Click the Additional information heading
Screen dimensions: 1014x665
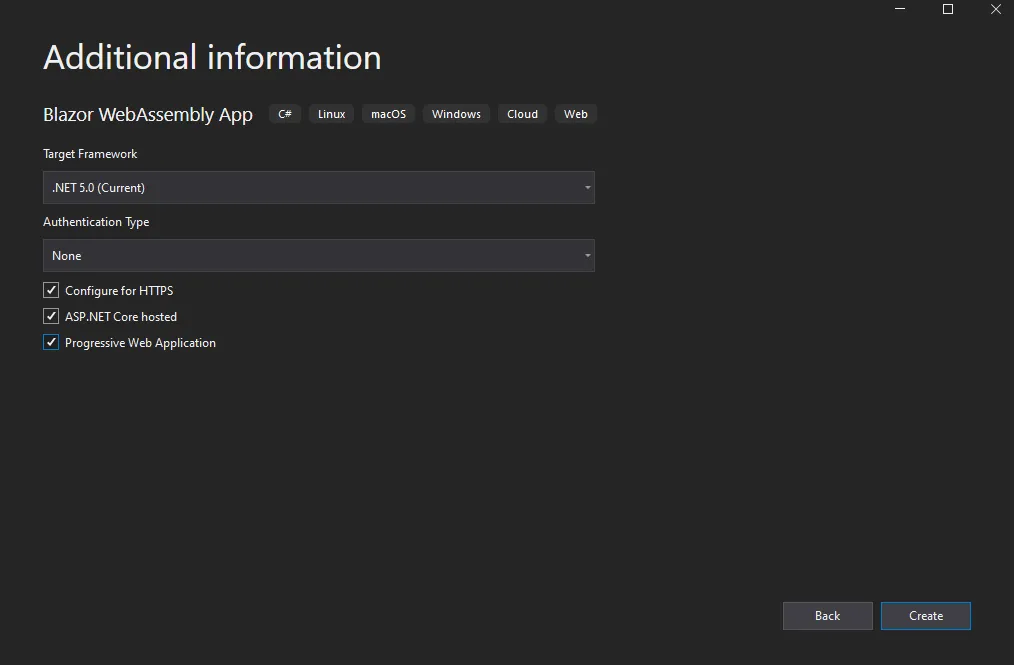pyautogui.click(x=212, y=58)
